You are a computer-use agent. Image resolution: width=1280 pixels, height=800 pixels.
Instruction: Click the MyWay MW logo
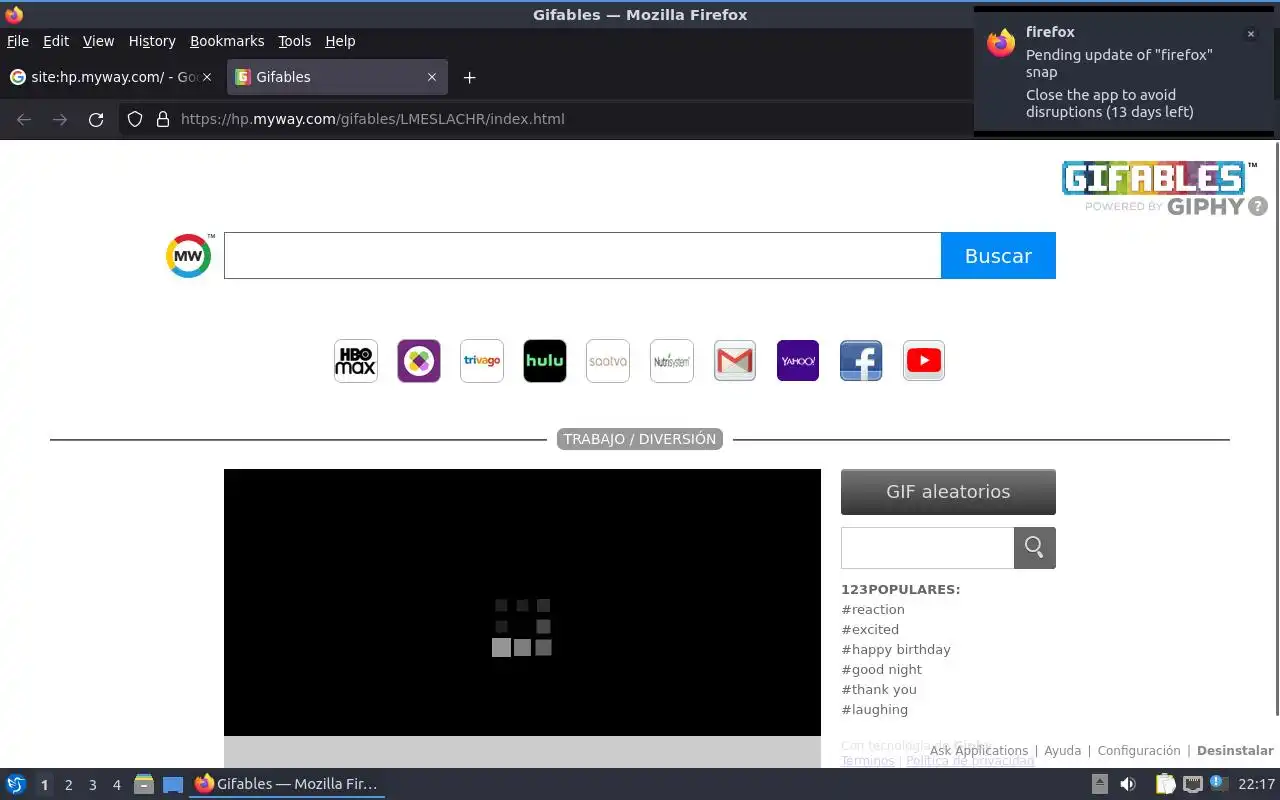coord(189,256)
